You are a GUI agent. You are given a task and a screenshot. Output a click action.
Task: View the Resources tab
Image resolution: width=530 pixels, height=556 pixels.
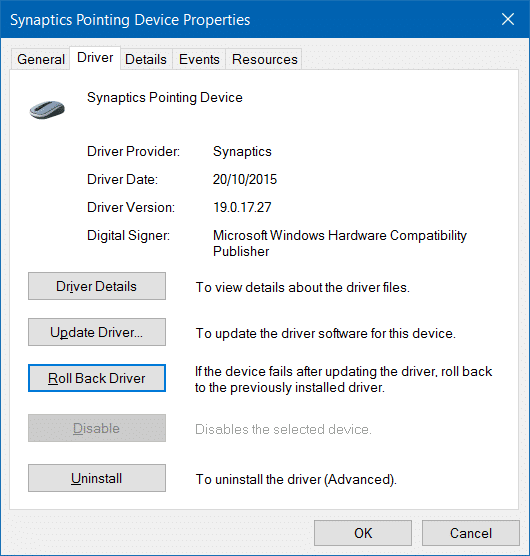(x=264, y=59)
